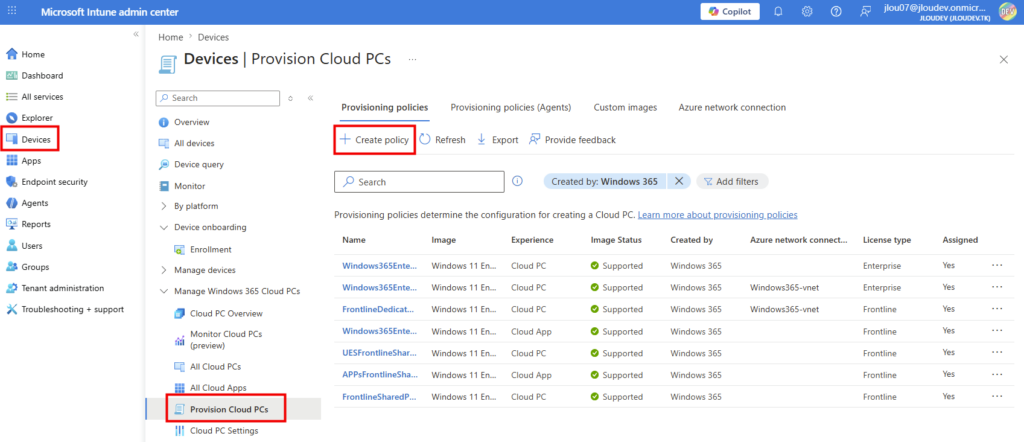1024x442 pixels.
Task: Click the info icon beside search
Action: (x=517, y=182)
